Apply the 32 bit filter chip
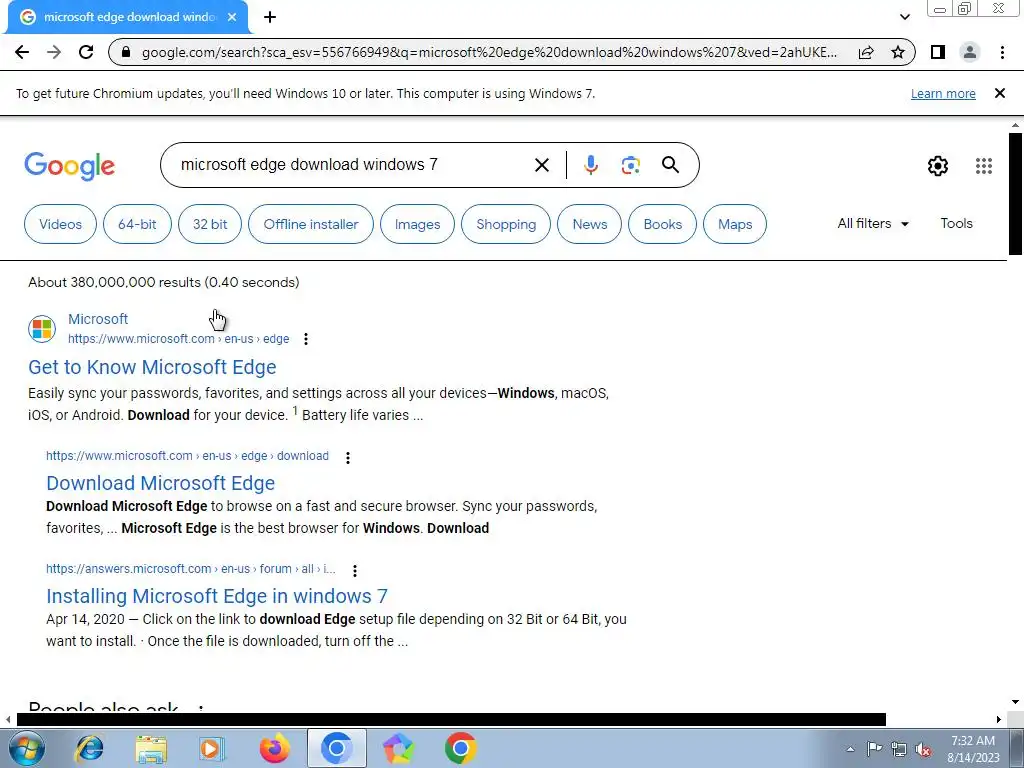This screenshot has height=768, width=1024. point(210,224)
